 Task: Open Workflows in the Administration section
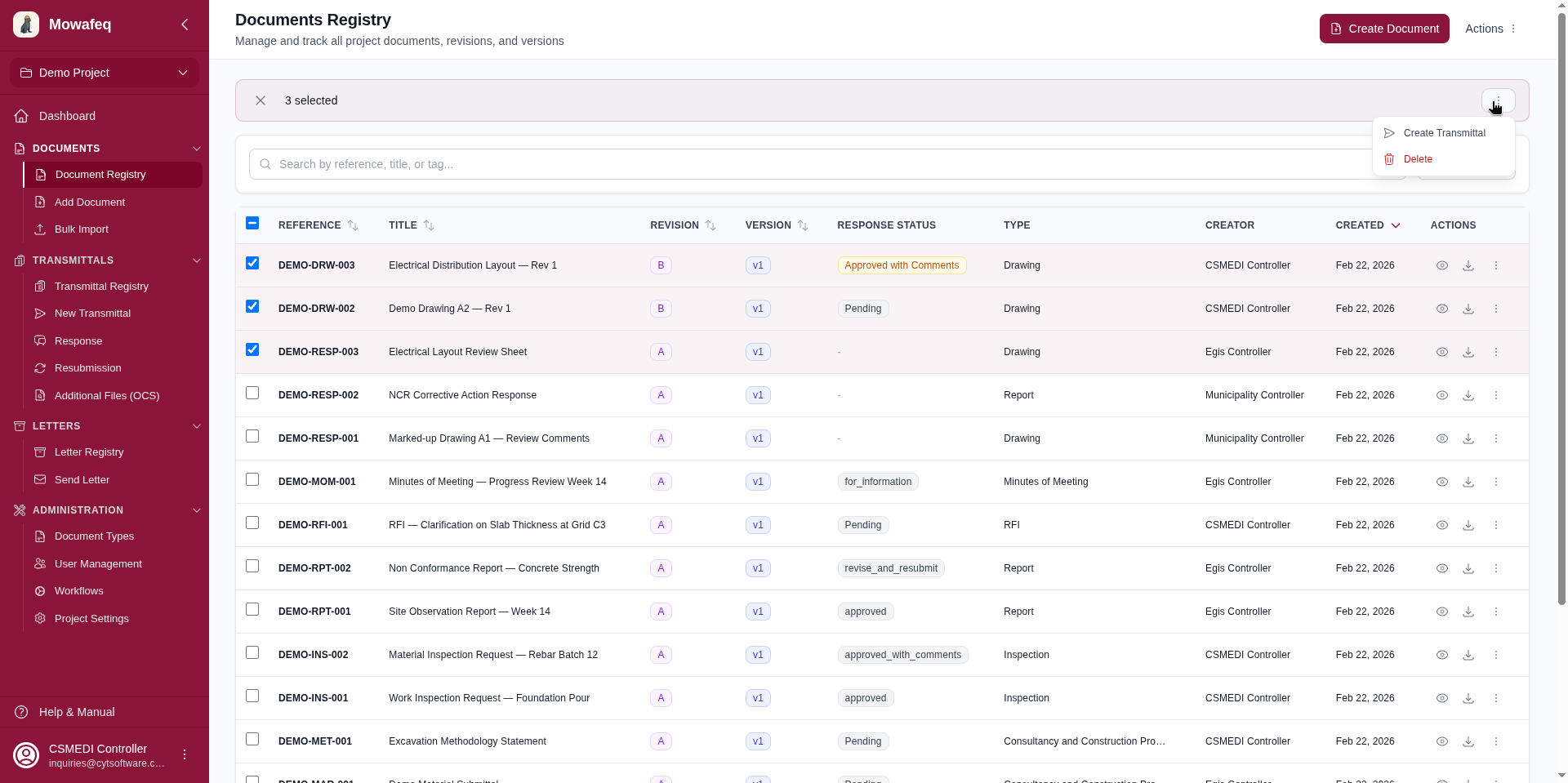[x=78, y=590]
